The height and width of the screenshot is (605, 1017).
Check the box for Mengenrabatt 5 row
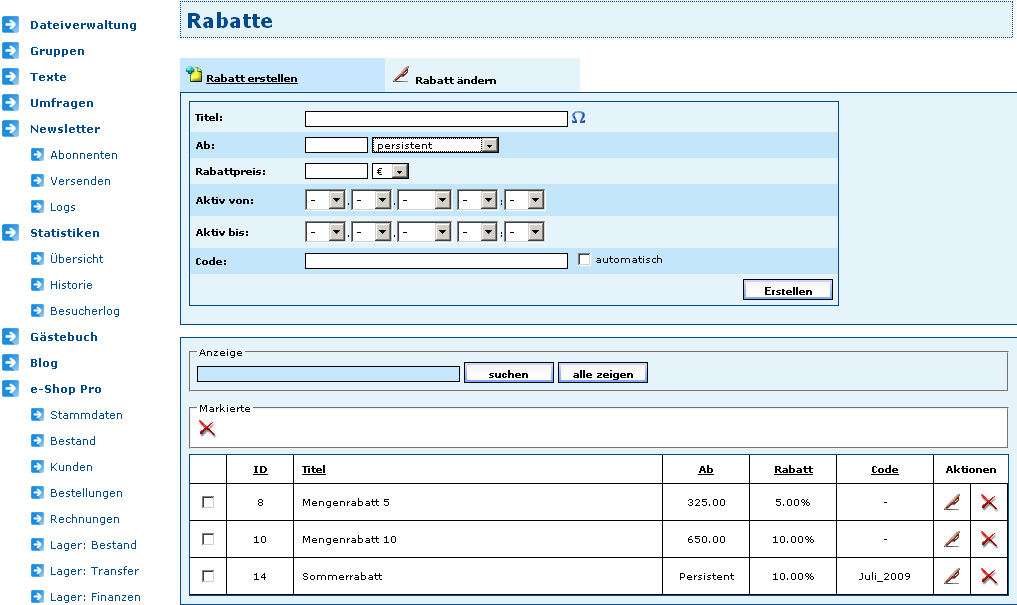tap(208, 502)
